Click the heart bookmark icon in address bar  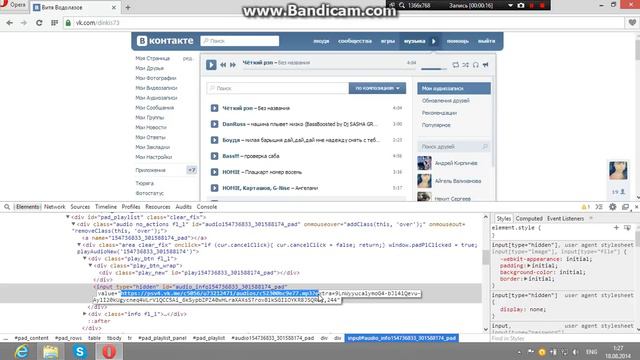(632, 23)
